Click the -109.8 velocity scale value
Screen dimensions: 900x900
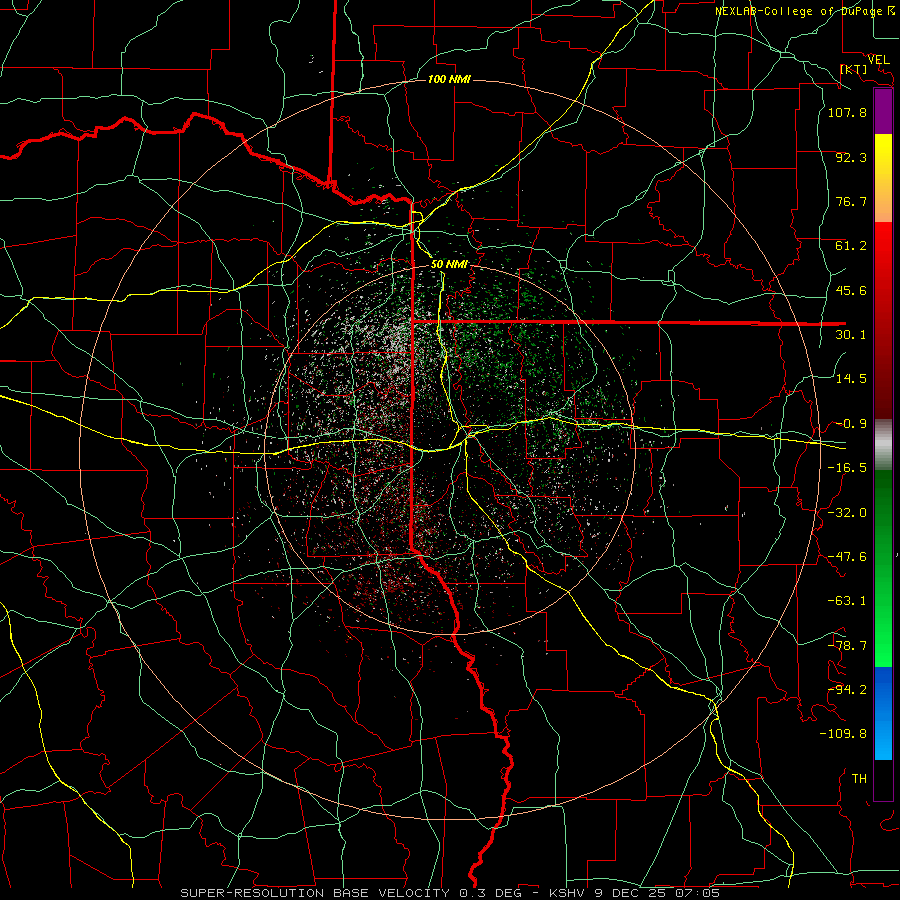coord(843,734)
